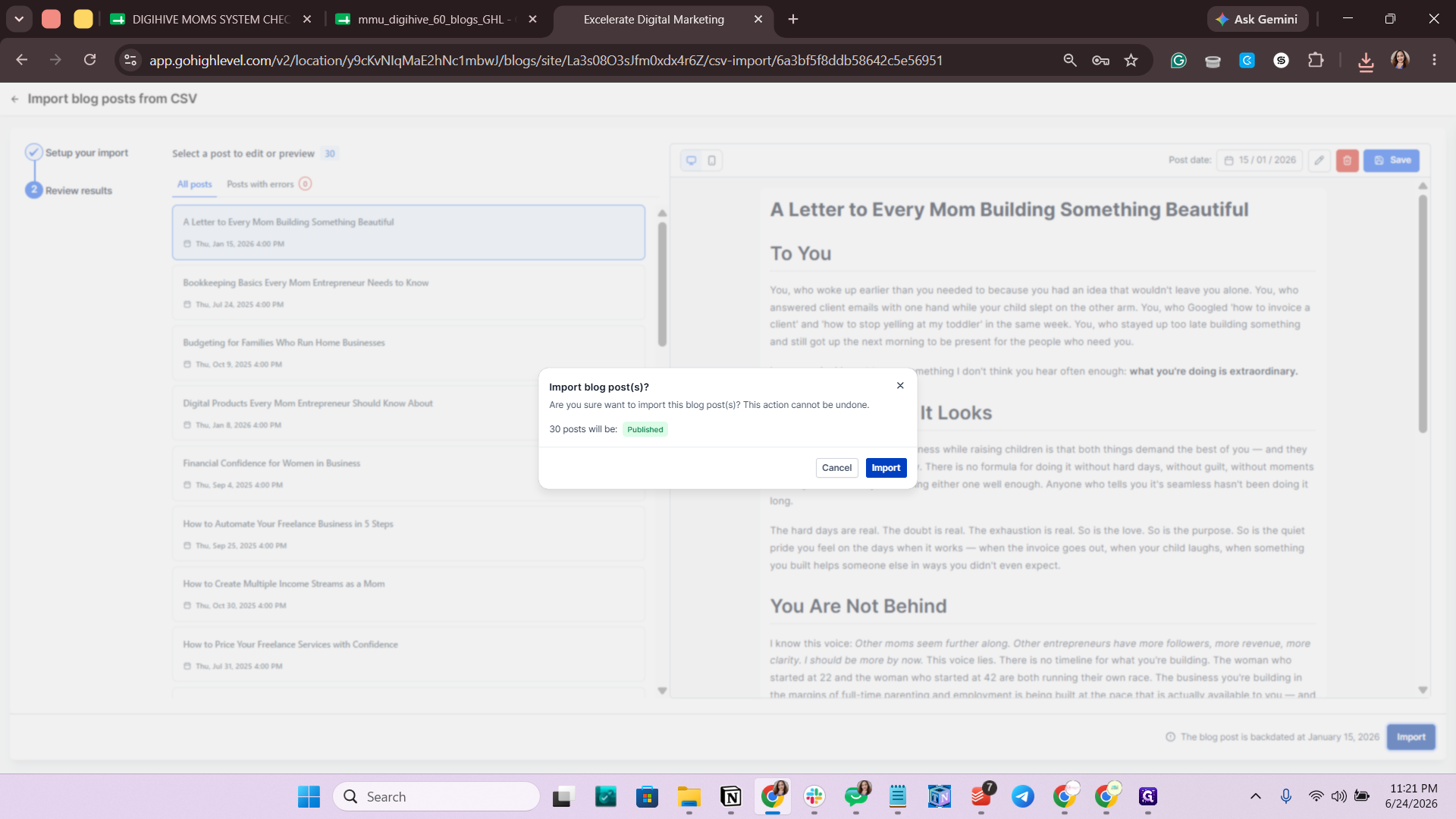
Task: Select 'A Letter to Every Mom' post
Action: point(409,232)
